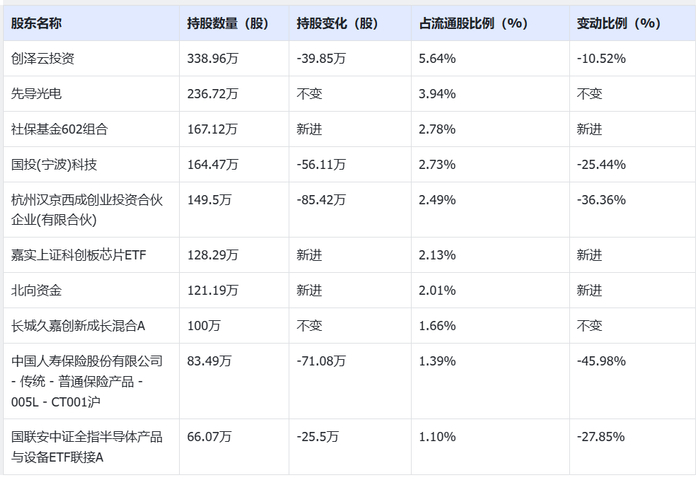Click the 持股变化（股） column header
Image resolution: width=700 pixels, height=480 pixels.
coord(339,22)
